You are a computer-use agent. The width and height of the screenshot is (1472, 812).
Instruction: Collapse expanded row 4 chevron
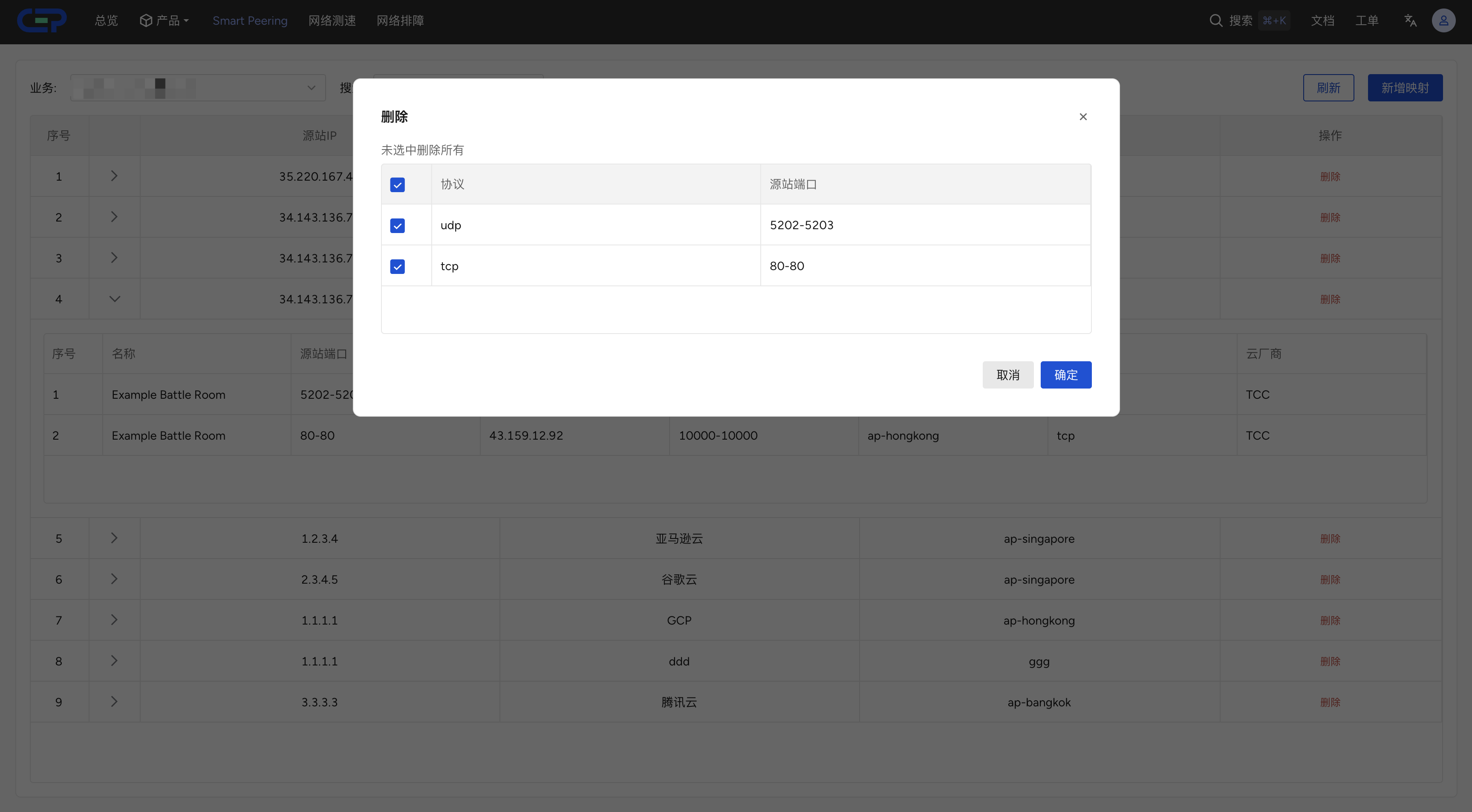coord(114,299)
